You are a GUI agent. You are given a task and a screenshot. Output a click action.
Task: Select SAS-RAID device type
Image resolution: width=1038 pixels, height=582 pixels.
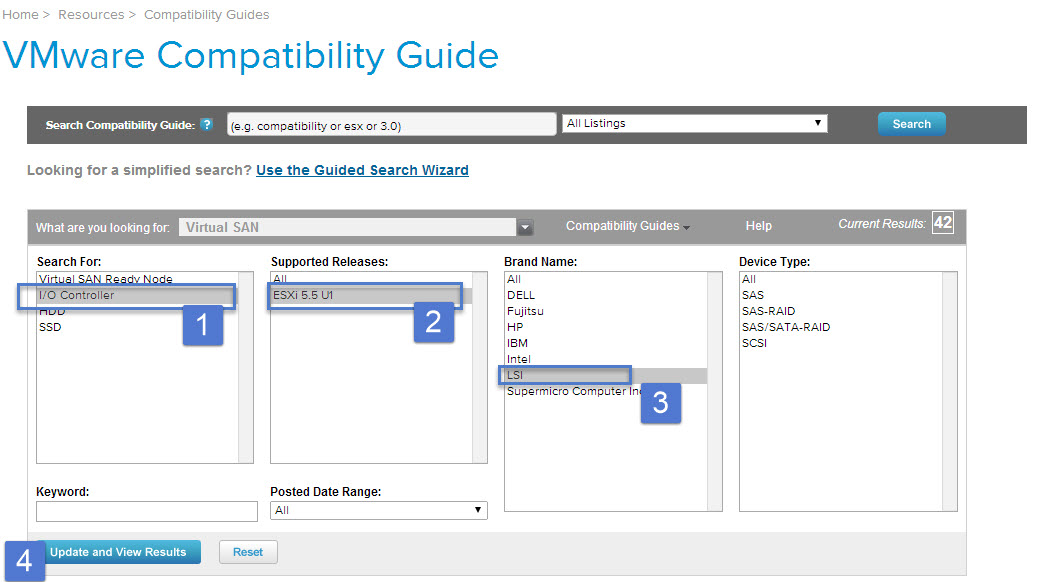pos(841,311)
